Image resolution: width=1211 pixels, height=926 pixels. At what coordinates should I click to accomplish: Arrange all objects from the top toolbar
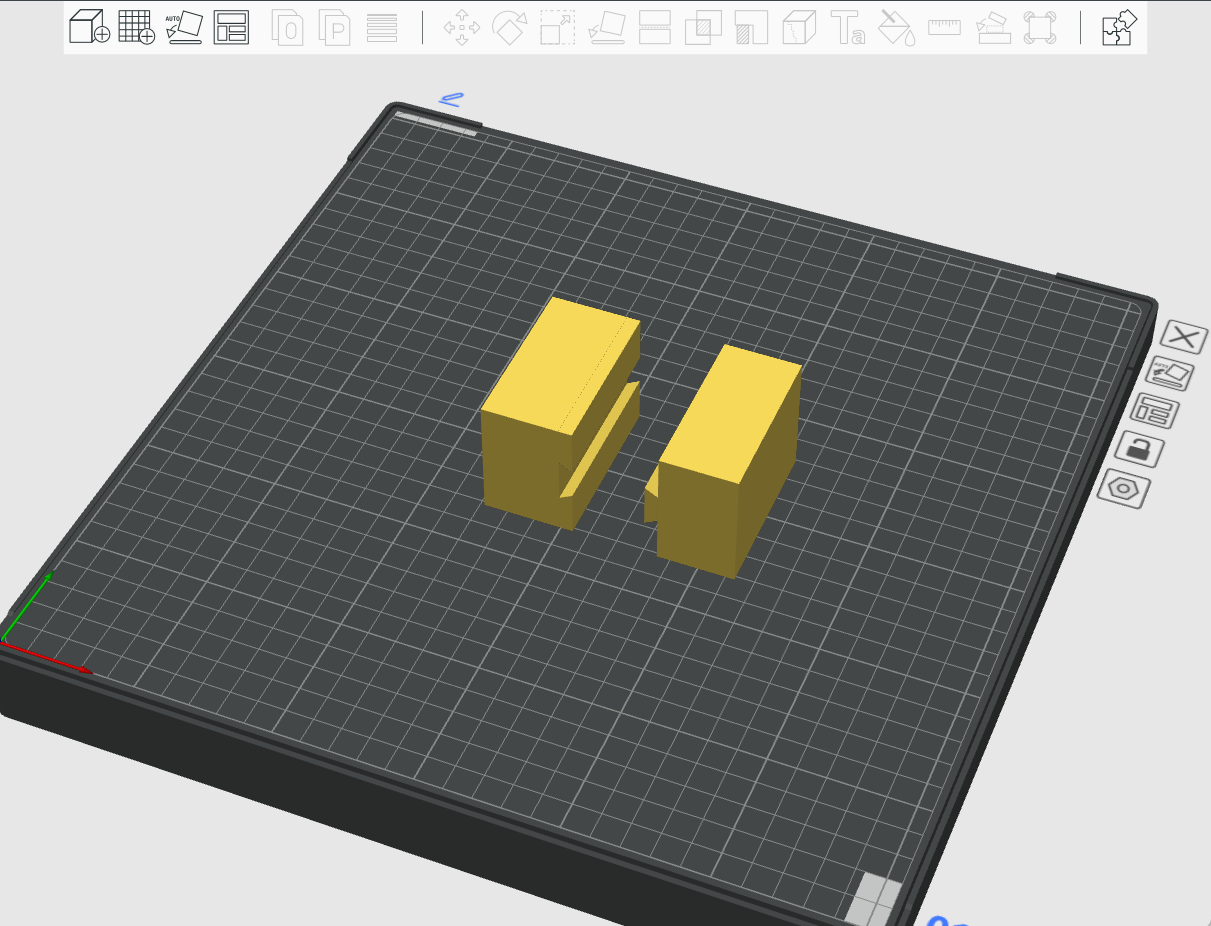click(231, 27)
